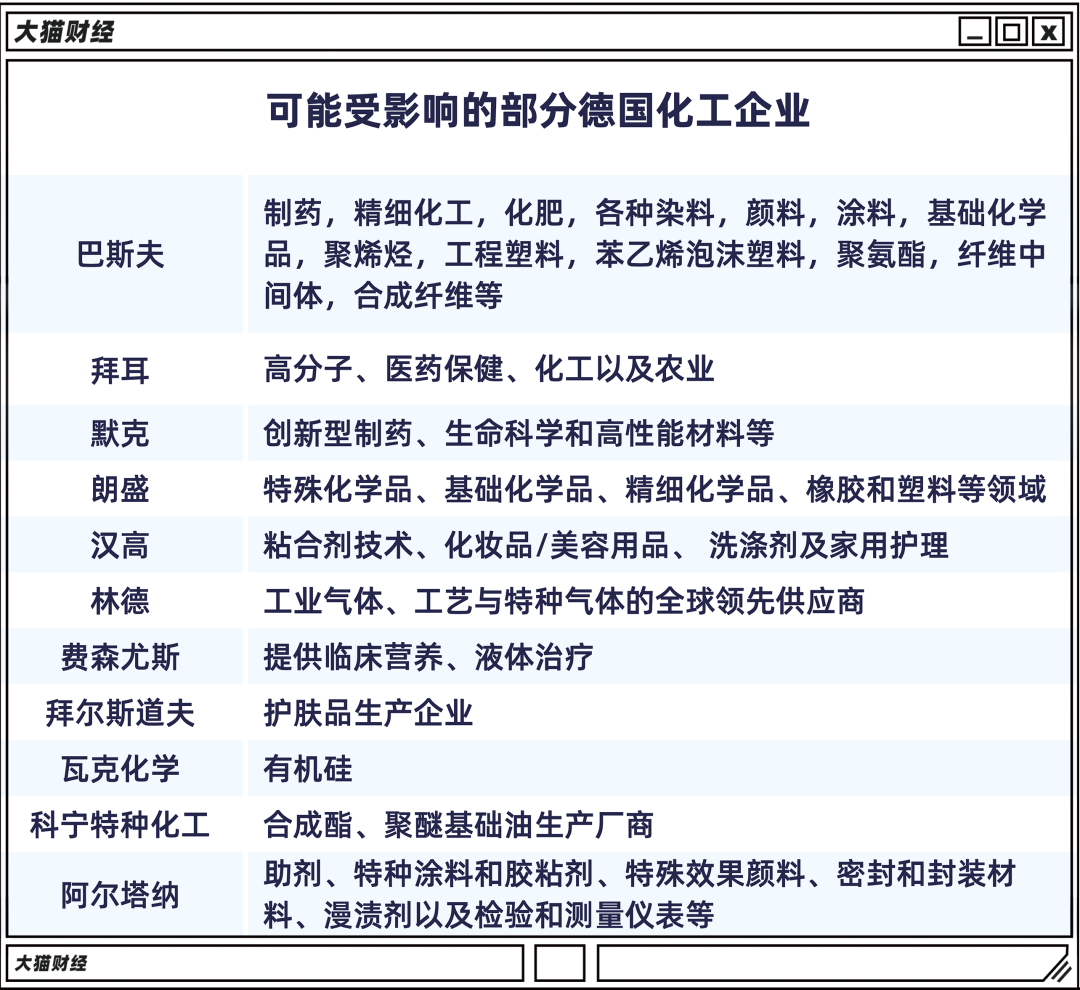The width and height of the screenshot is (1080, 990).
Task: Click the 阿尔塔纳 description starting 助剂、特种涂料
Action: 640,894
